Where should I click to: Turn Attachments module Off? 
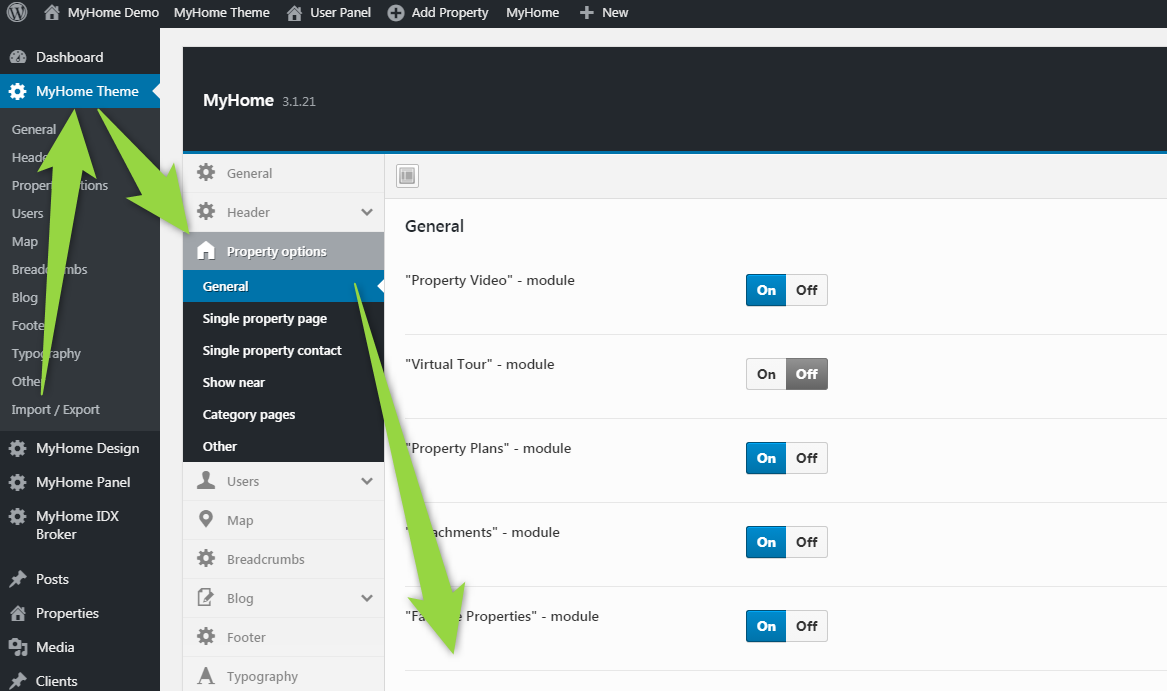coord(807,542)
